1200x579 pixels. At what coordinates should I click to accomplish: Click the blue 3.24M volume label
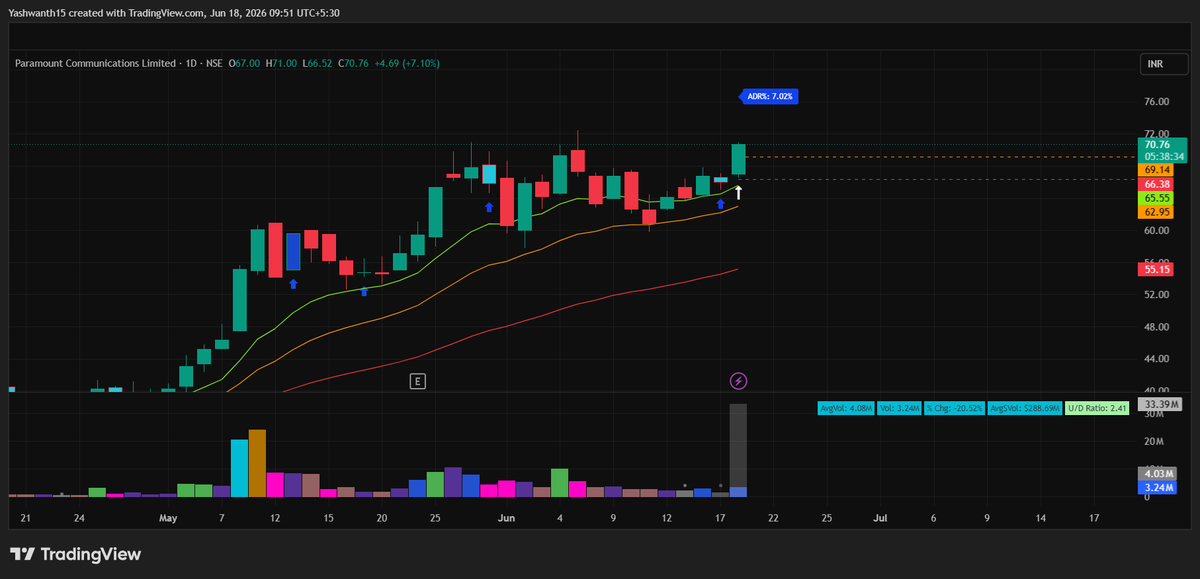point(1157,487)
